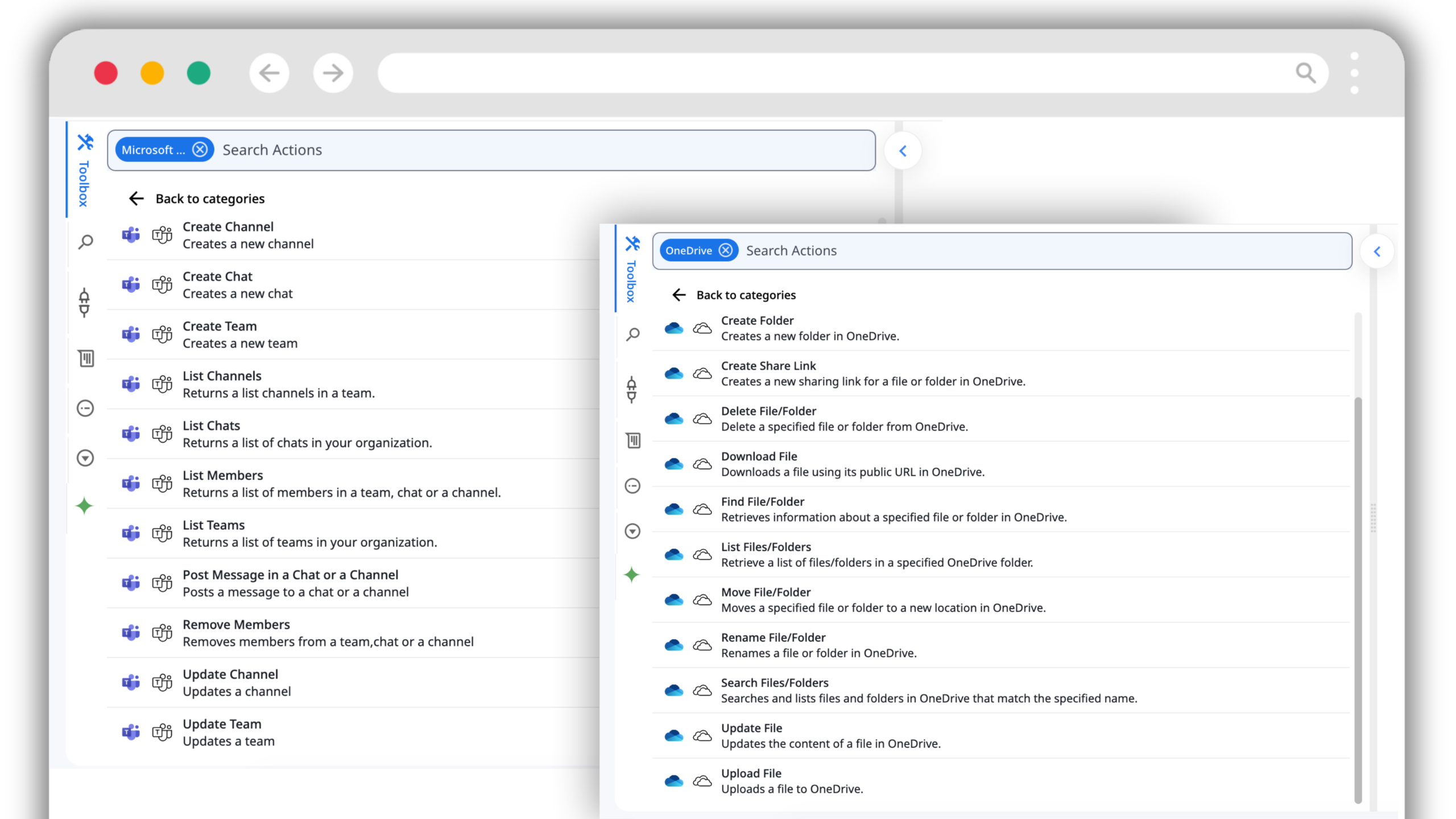This screenshot has height=819, width=1456.
Task: Remove the Microsoft filter chip
Action: tap(200, 150)
